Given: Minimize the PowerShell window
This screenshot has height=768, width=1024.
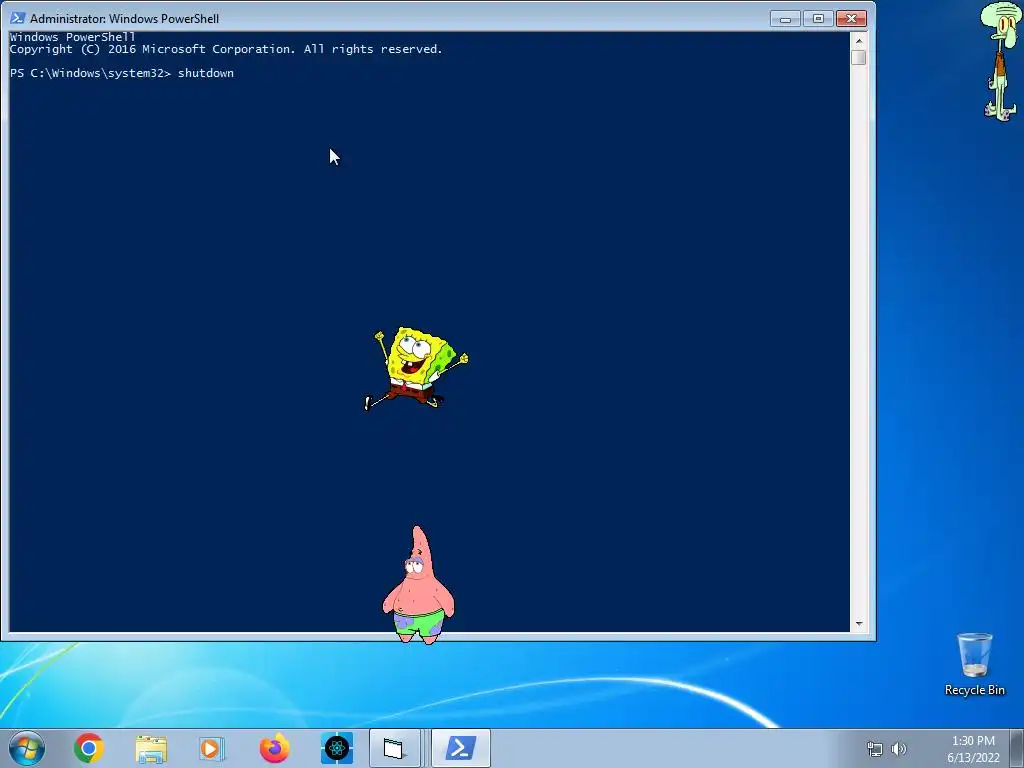Looking at the screenshot, I should pyautogui.click(x=786, y=19).
